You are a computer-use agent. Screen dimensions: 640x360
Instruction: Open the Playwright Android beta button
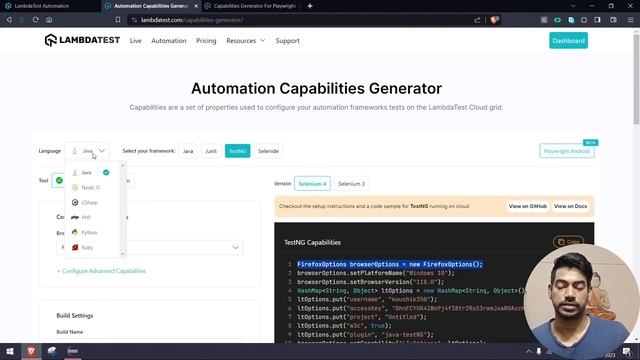[x=567, y=151]
